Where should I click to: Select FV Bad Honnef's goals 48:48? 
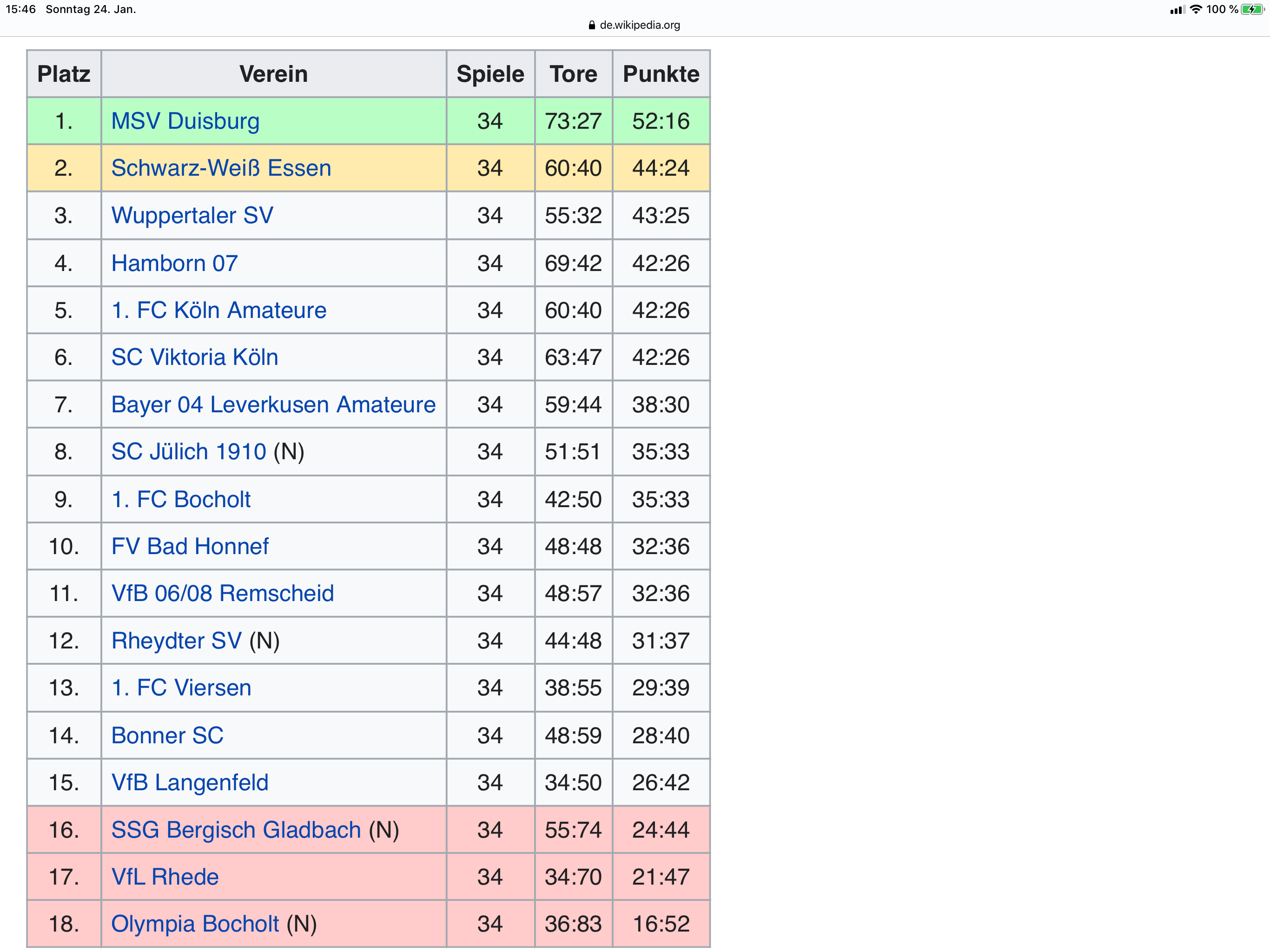pos(574,547)
